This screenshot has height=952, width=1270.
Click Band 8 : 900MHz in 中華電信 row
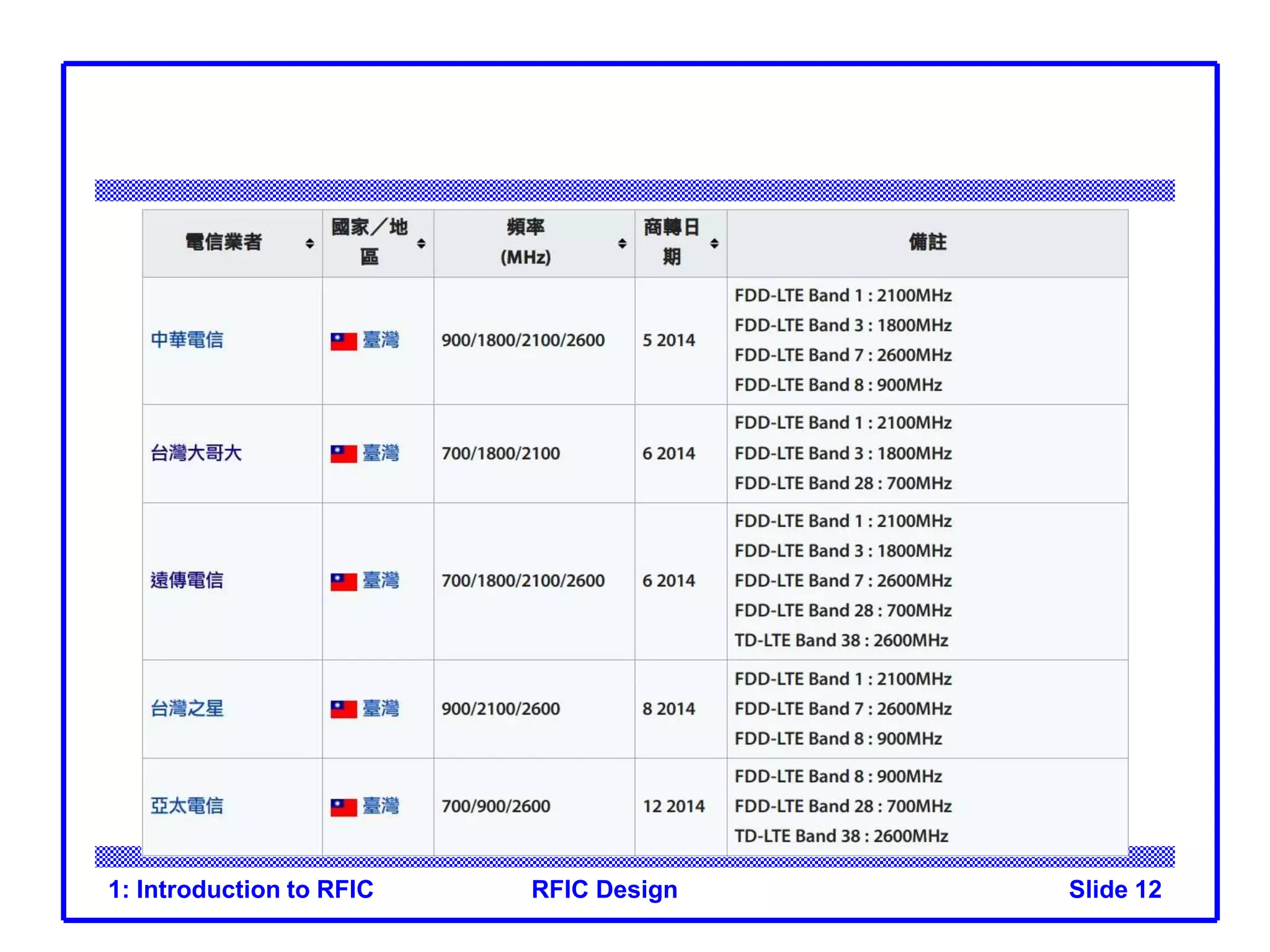pyautogui.click(x=838, y=385)
